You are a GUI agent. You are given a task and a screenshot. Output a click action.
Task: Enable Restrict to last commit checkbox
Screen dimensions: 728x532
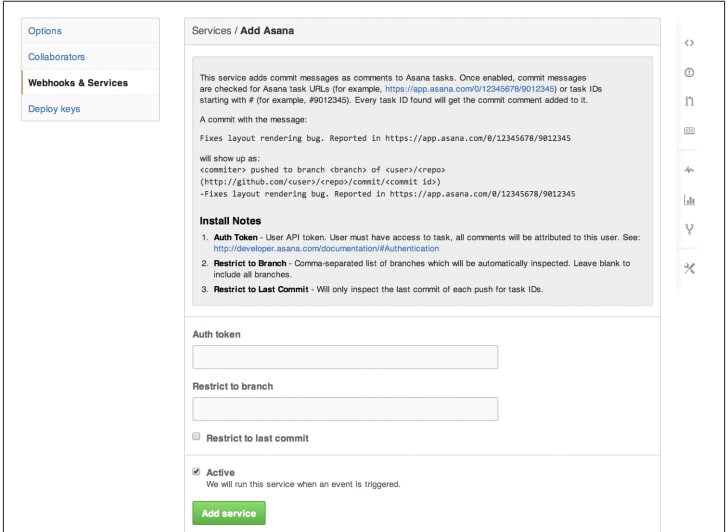point(196,436)
